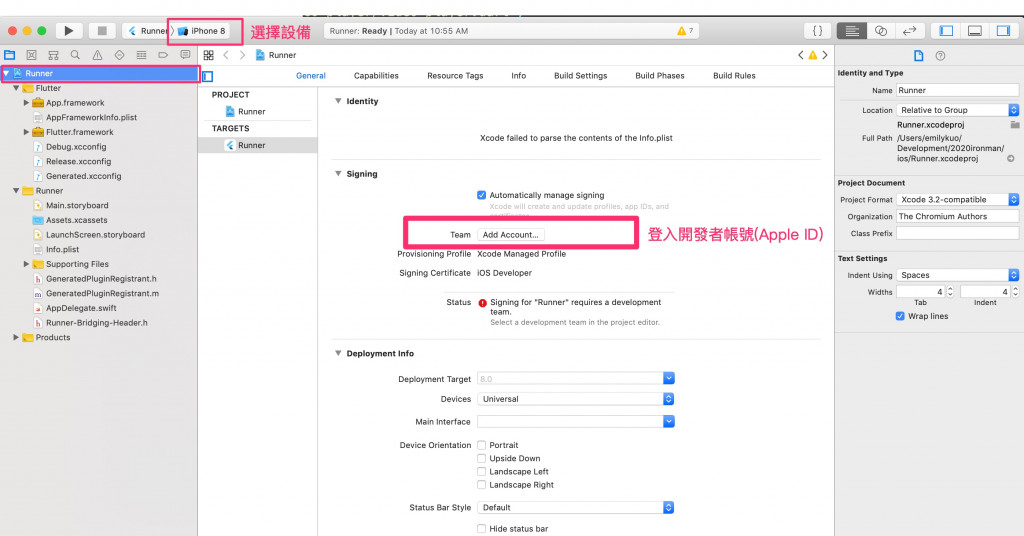This screenshot has width=1024, height=536.
Task: Open the Devices dropdown showing Universal
Action: (x=575, y=399)
